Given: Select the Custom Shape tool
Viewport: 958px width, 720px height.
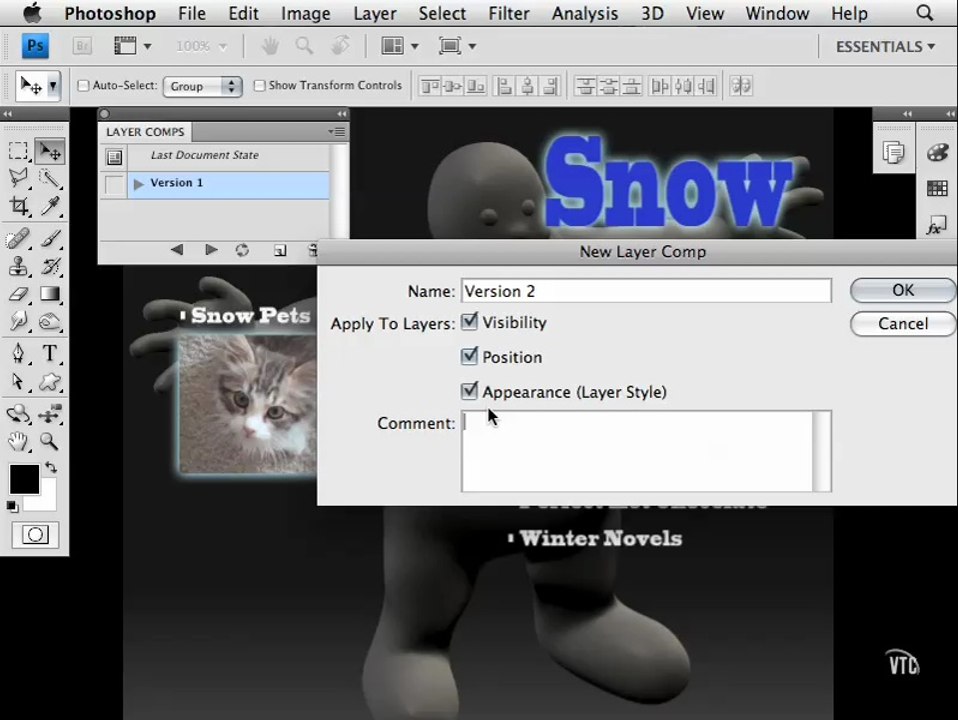Looking at the screenshot, I should coord(50,381).
